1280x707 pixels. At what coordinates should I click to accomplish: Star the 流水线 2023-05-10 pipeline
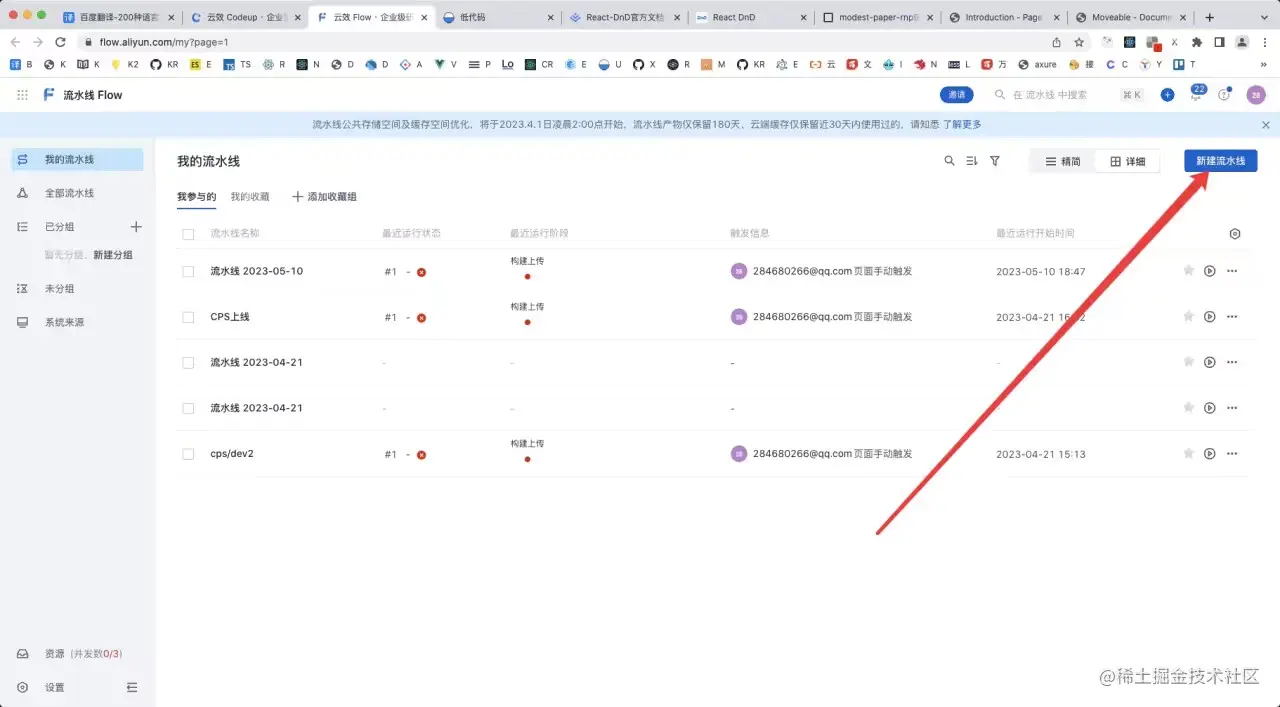(1189, 271)
